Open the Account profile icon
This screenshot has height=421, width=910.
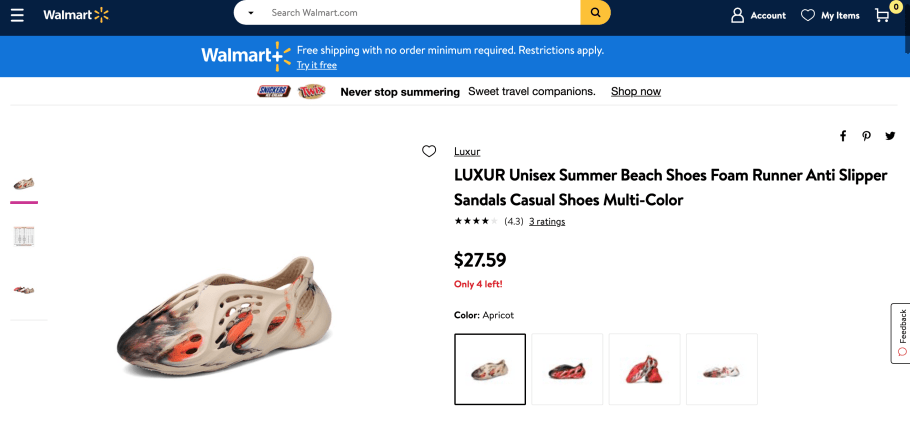pyautogui.click(x=738, y=15)
